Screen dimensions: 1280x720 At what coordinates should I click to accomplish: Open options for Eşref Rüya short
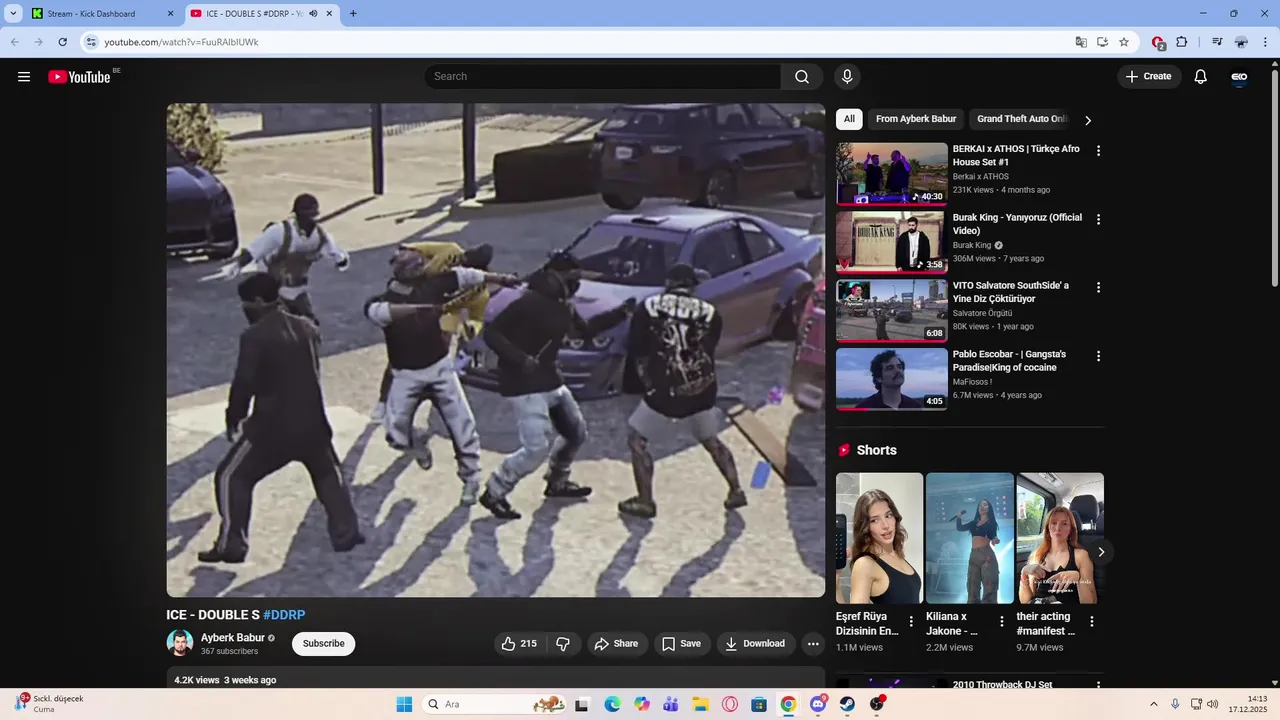tap(911, 622)
